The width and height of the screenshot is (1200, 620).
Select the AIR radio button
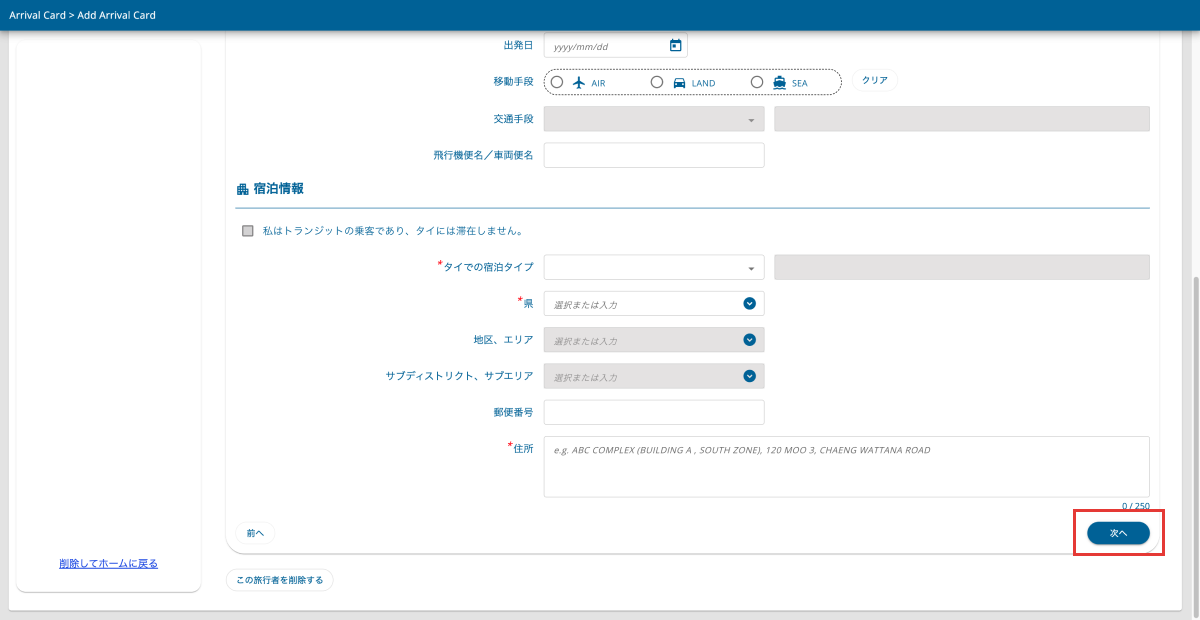point(556,81)
